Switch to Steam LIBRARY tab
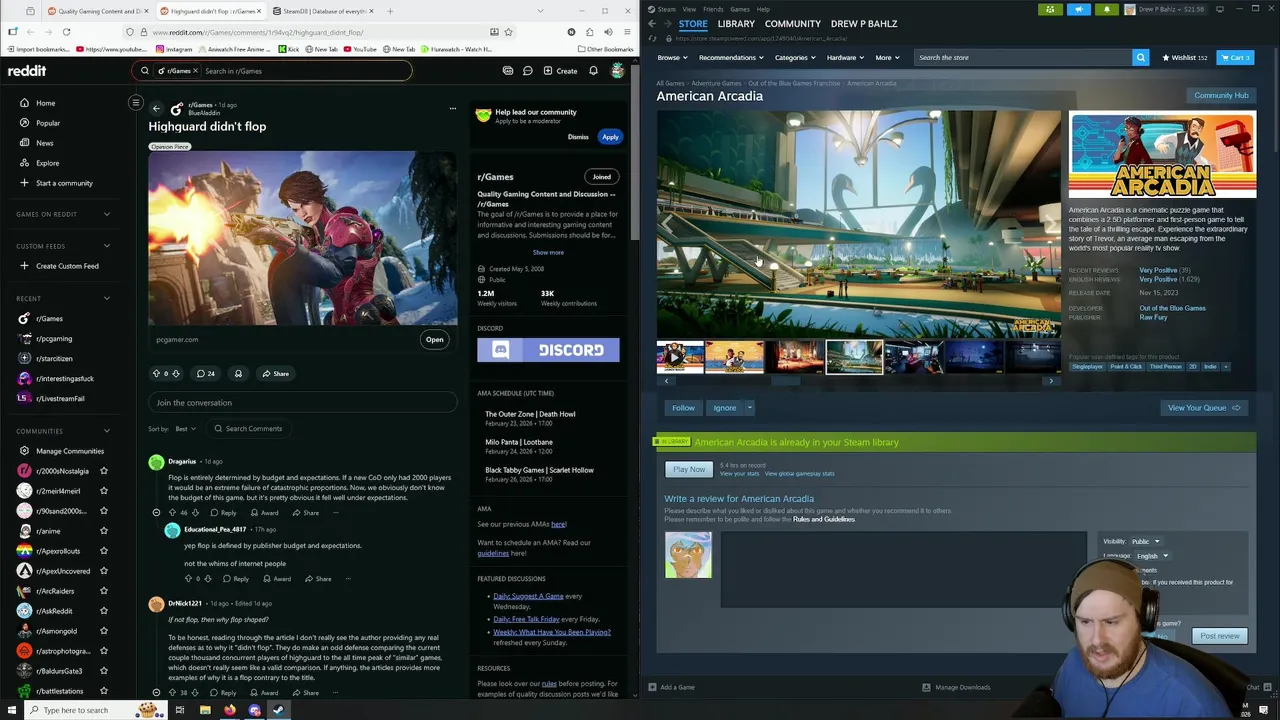This screenshot has width=1280, height=720. tap(736, 24)
